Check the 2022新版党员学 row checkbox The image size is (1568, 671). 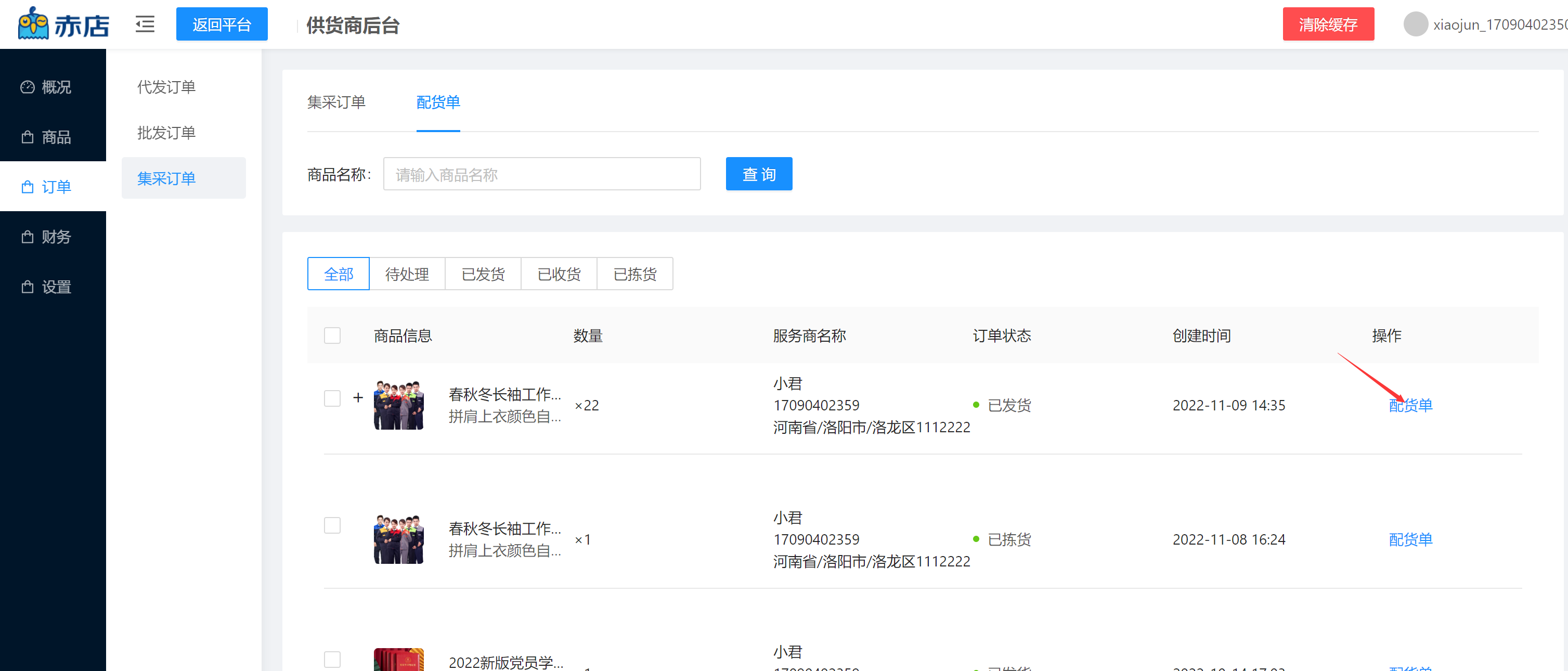tap(332, 660)
